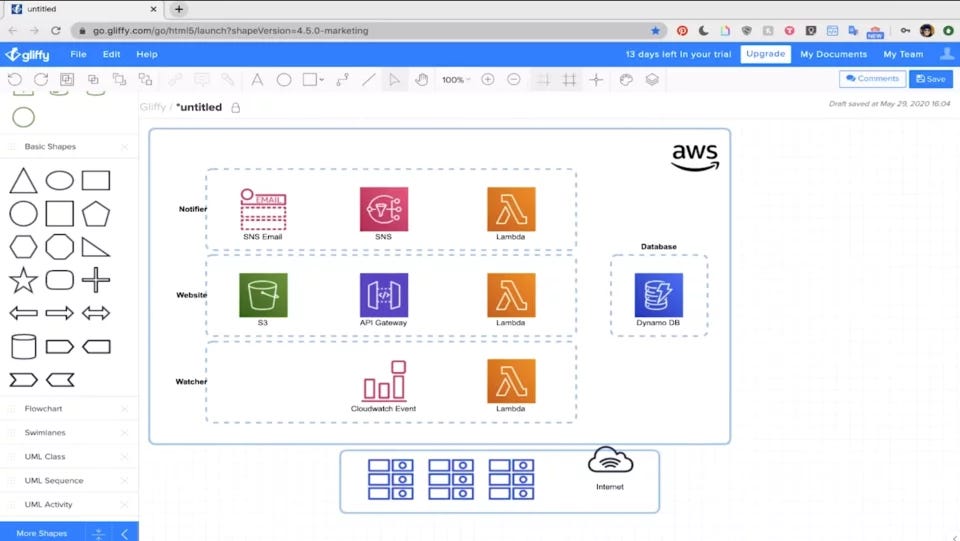The width and height of the screenshot is (960, 541).
Task: Select the Dynamo DB icon on canvas
Action: 659,295
